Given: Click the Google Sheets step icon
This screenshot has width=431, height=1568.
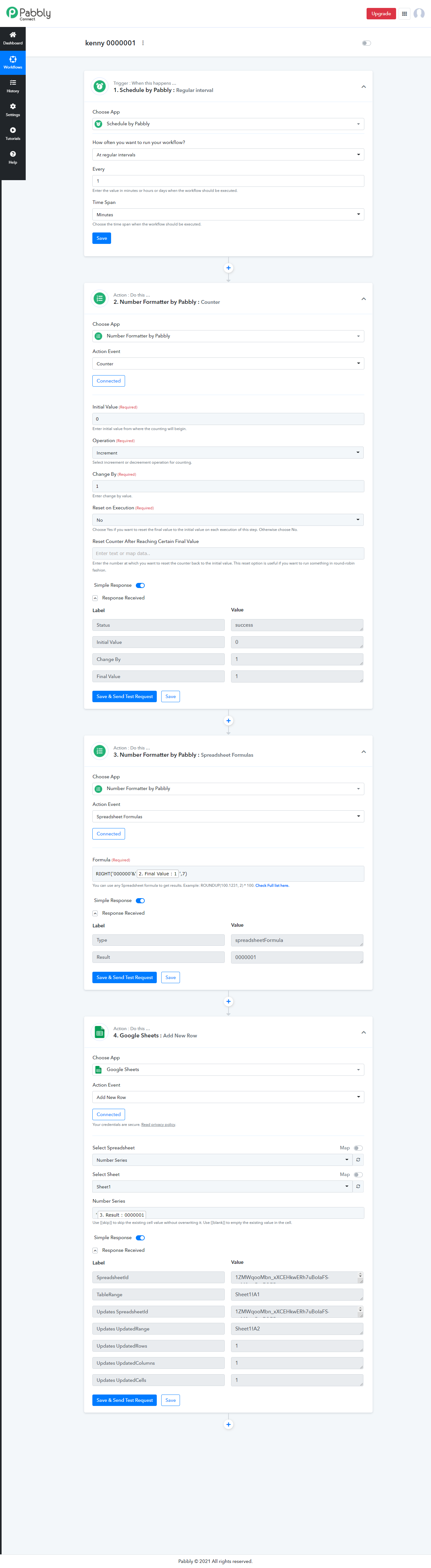Looking at the screenshot, I should pyautogui.click(x=99, y=1032).
